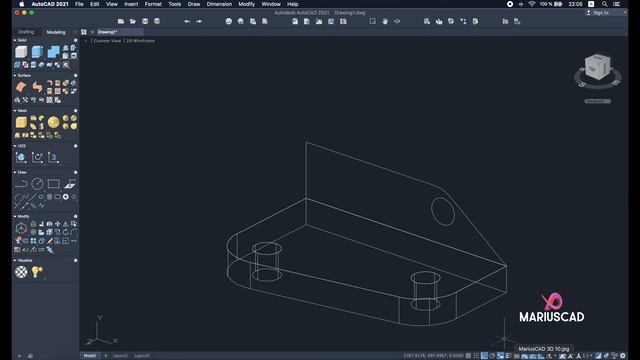This screenshot has width=640, height=360.
Task: Click the Open file icon in toolbar
Action: (133, 21)
